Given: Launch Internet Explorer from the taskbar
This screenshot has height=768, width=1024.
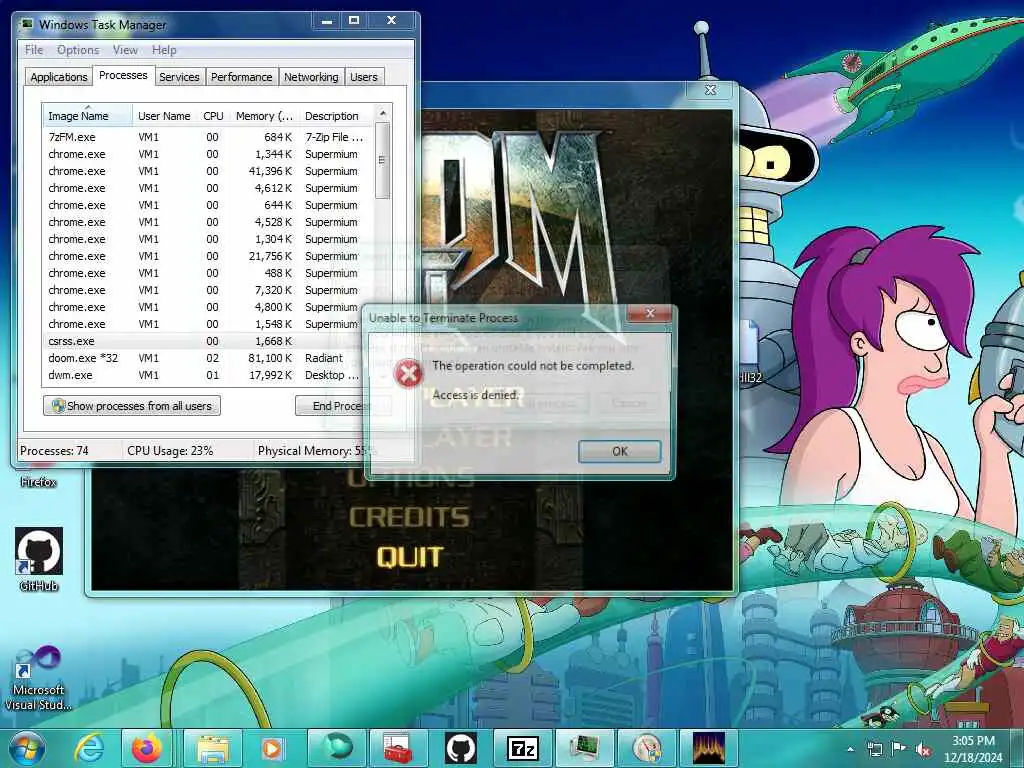Looking at the screenshot, I should [x=88, y=748].
